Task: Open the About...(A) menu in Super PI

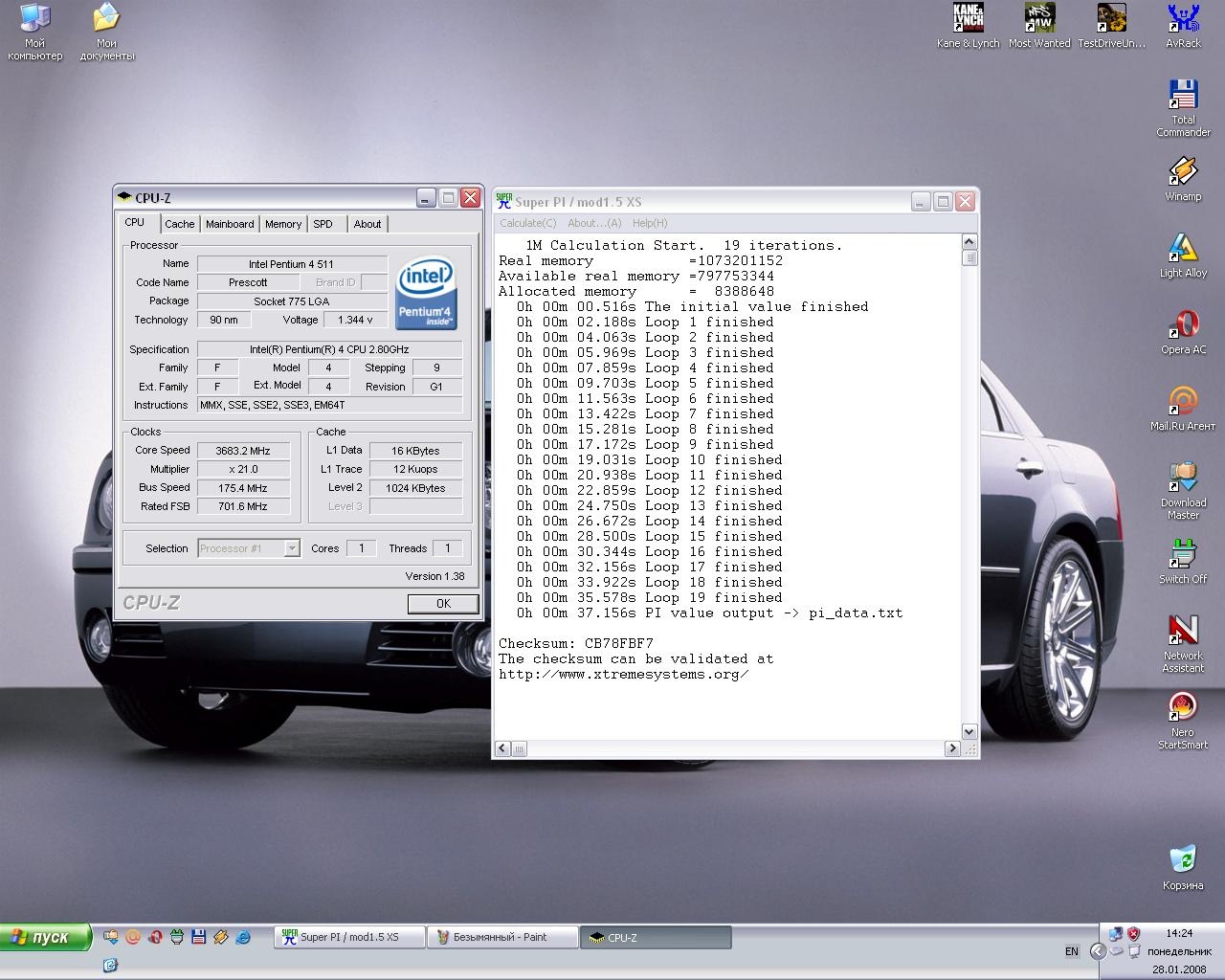Action: pyautogui.click(x=594, y=223)
